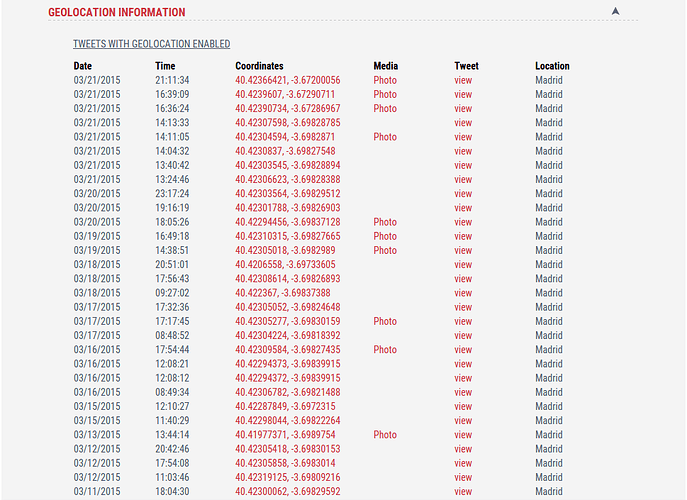
Task: Open Photo for the 18:05:26 tweet
Action: (x=385, y=222)
